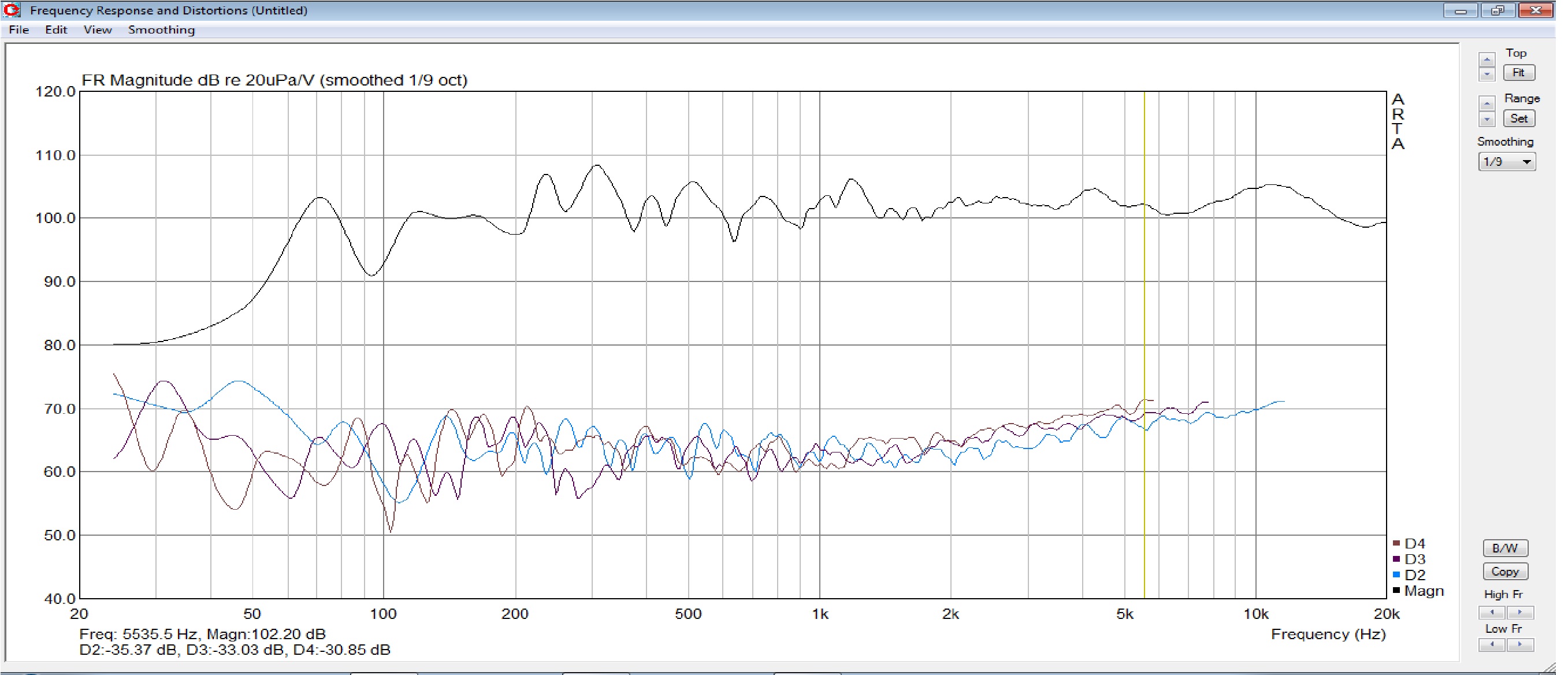Click the Set range button
Screen dimensions: 1568x675
(x=1518, y=118)
